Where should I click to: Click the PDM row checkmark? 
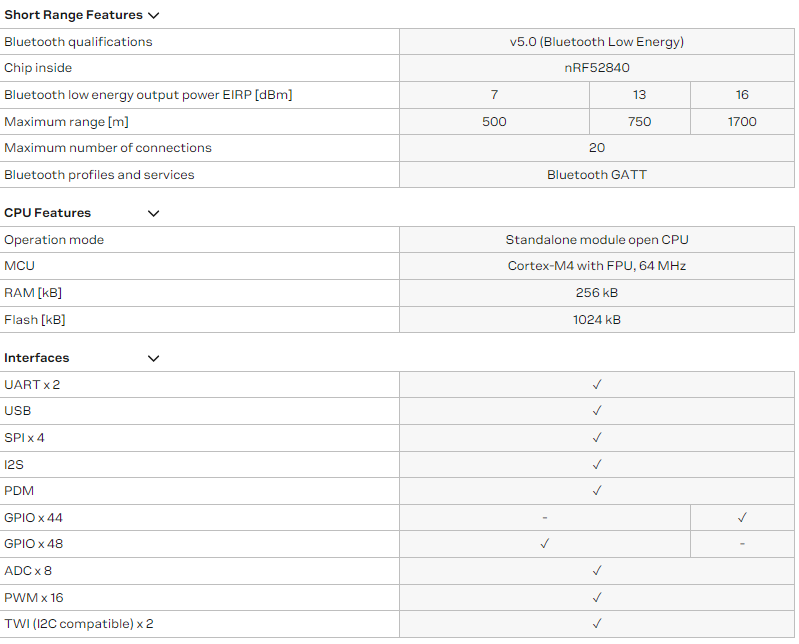tap(597, 491)
